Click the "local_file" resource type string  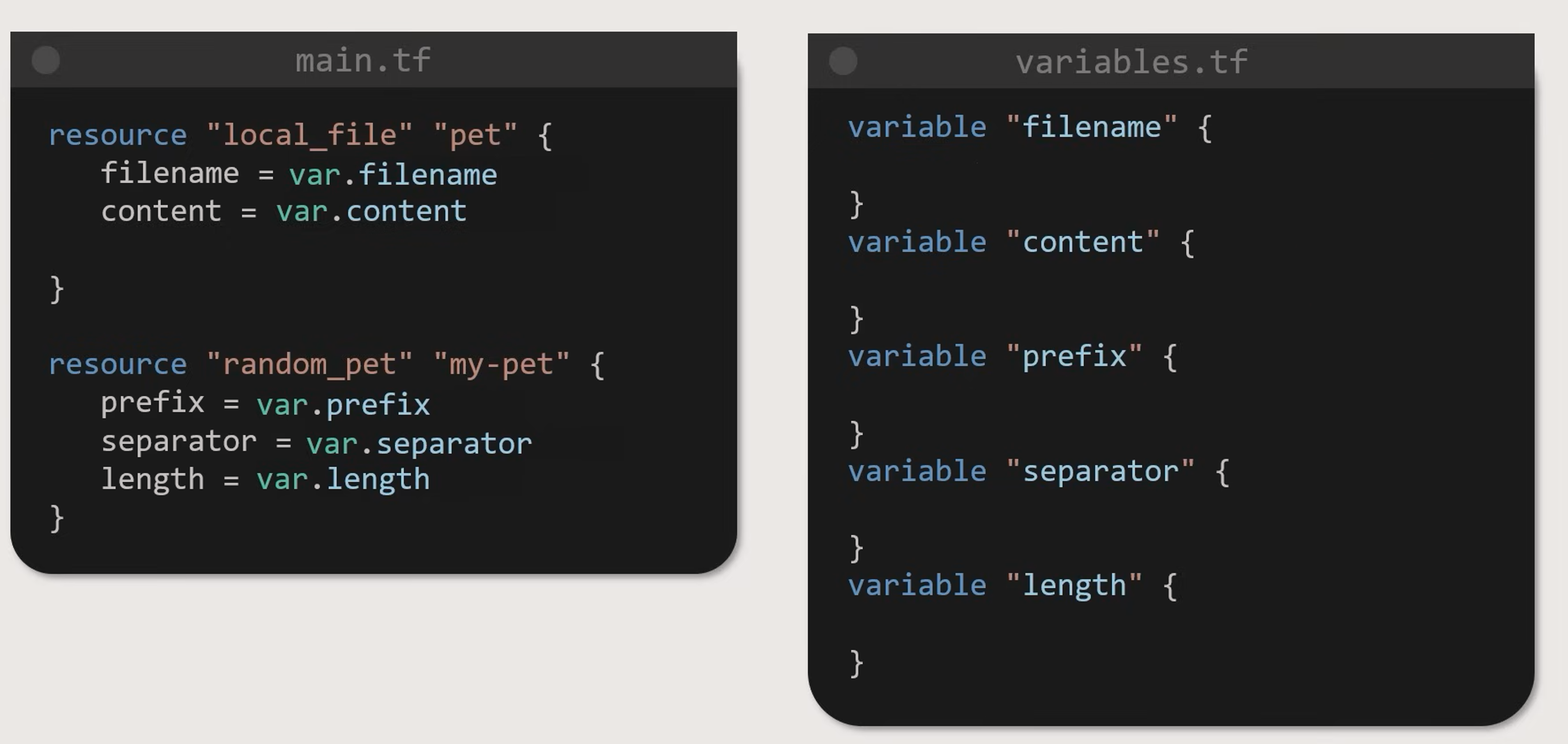(x=309, y=134)
